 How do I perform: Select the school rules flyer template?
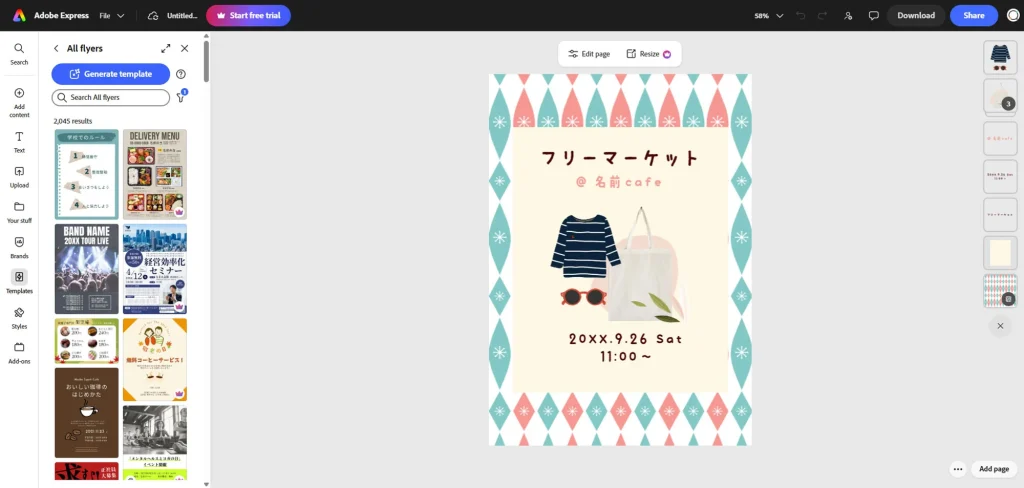pyautogui.click(x=87, y=174)
